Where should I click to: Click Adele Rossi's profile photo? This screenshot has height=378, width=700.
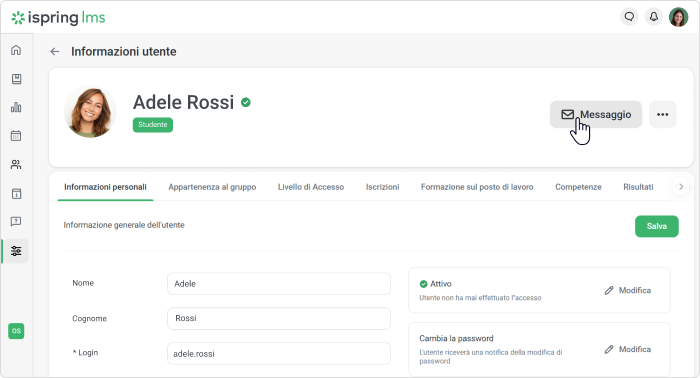click(91, 112)
